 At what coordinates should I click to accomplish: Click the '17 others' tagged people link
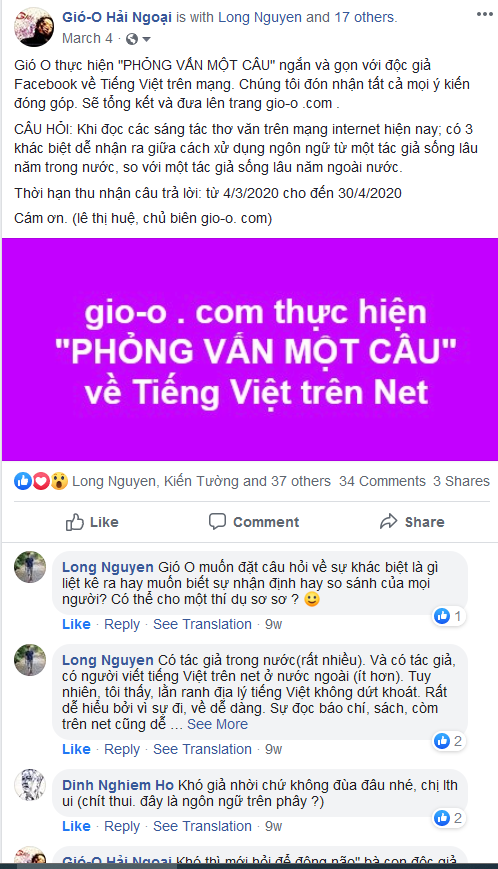coord(366,17)
